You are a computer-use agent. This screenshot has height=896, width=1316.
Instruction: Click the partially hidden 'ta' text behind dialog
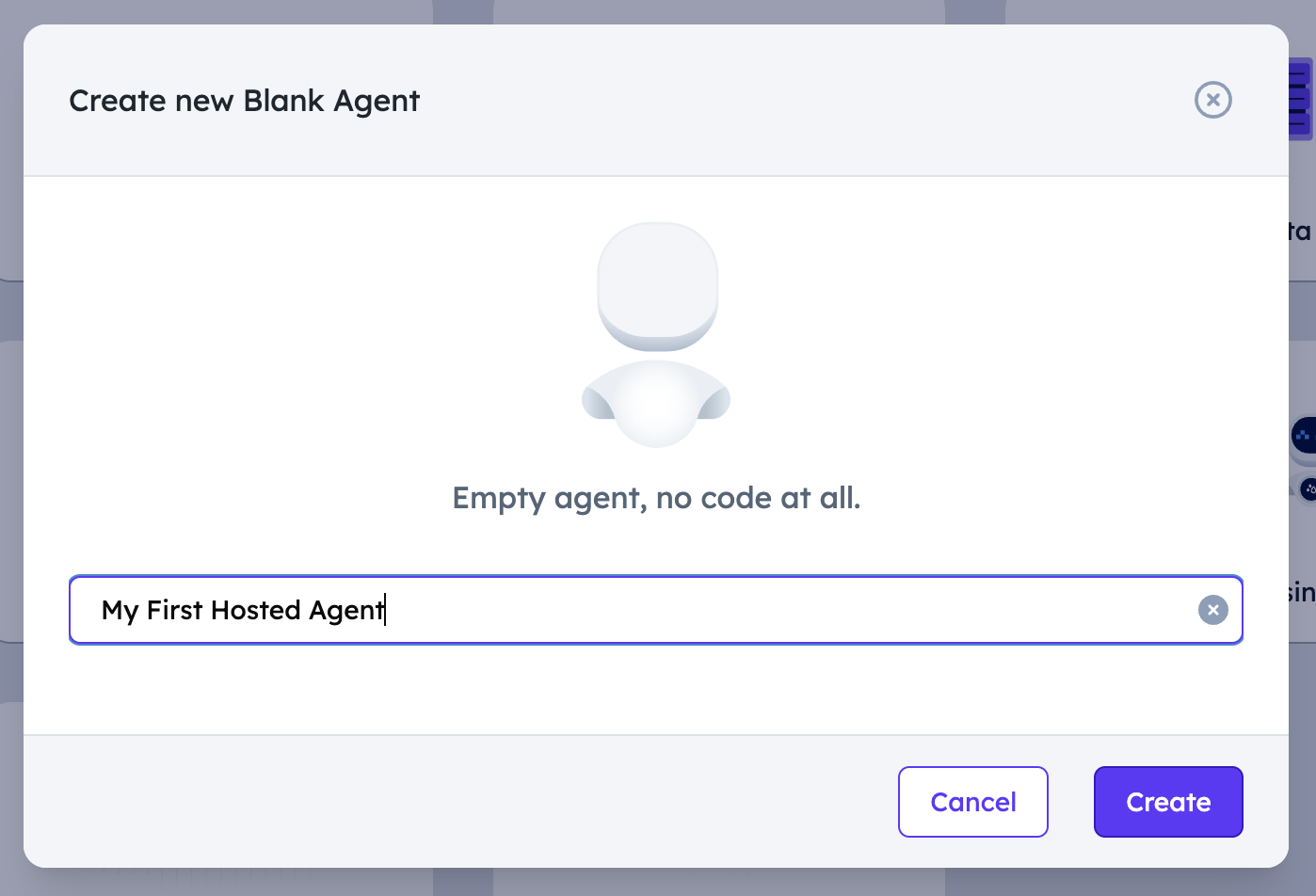pos(1300,232)
